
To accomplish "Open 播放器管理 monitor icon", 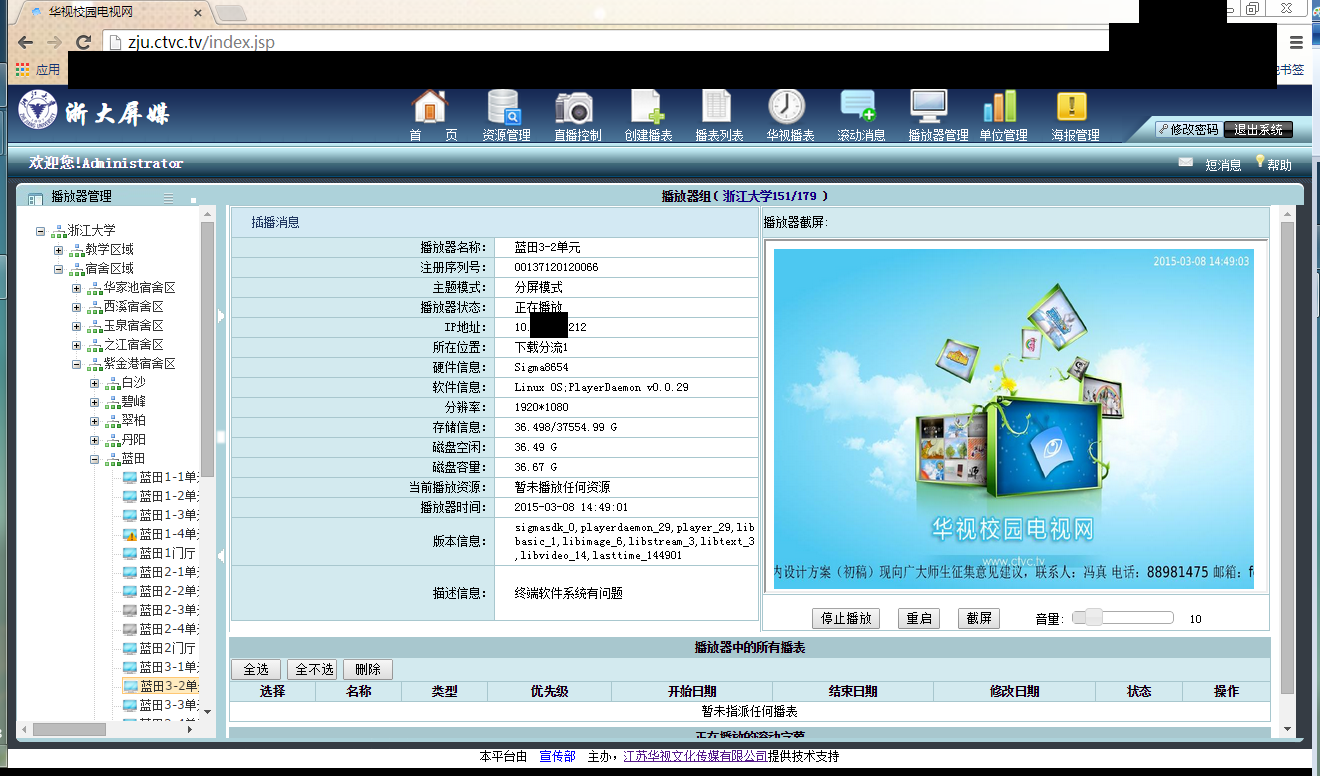I will click(929, 107).
